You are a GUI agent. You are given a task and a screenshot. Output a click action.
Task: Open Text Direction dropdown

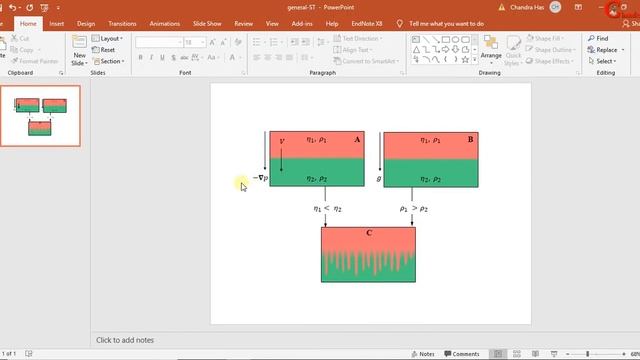click(x=358, y=38)
